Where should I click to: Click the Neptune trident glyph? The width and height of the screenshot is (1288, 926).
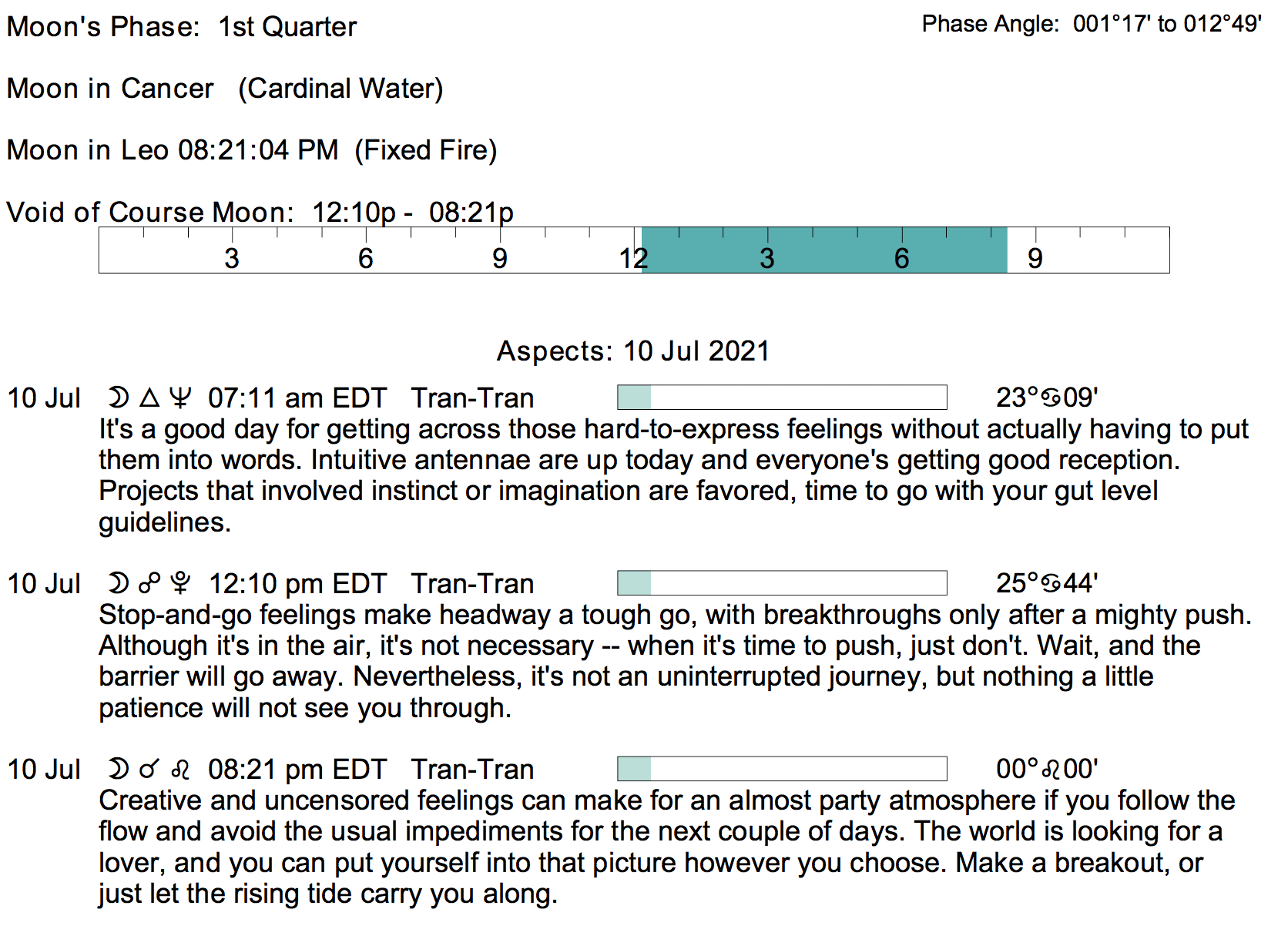click(179, 398)
